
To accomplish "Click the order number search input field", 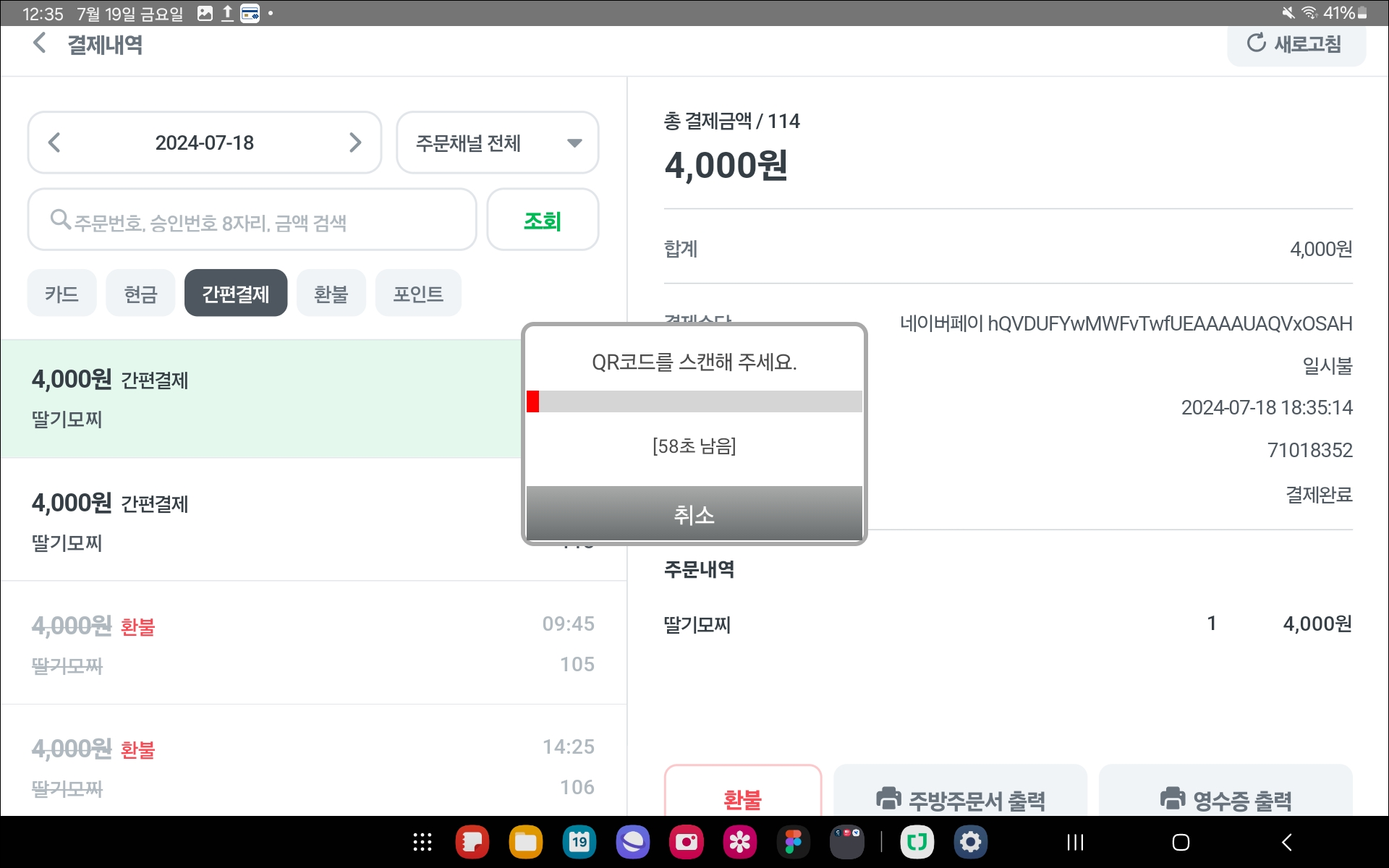I will pyautogui.click(x=260, y=221).
